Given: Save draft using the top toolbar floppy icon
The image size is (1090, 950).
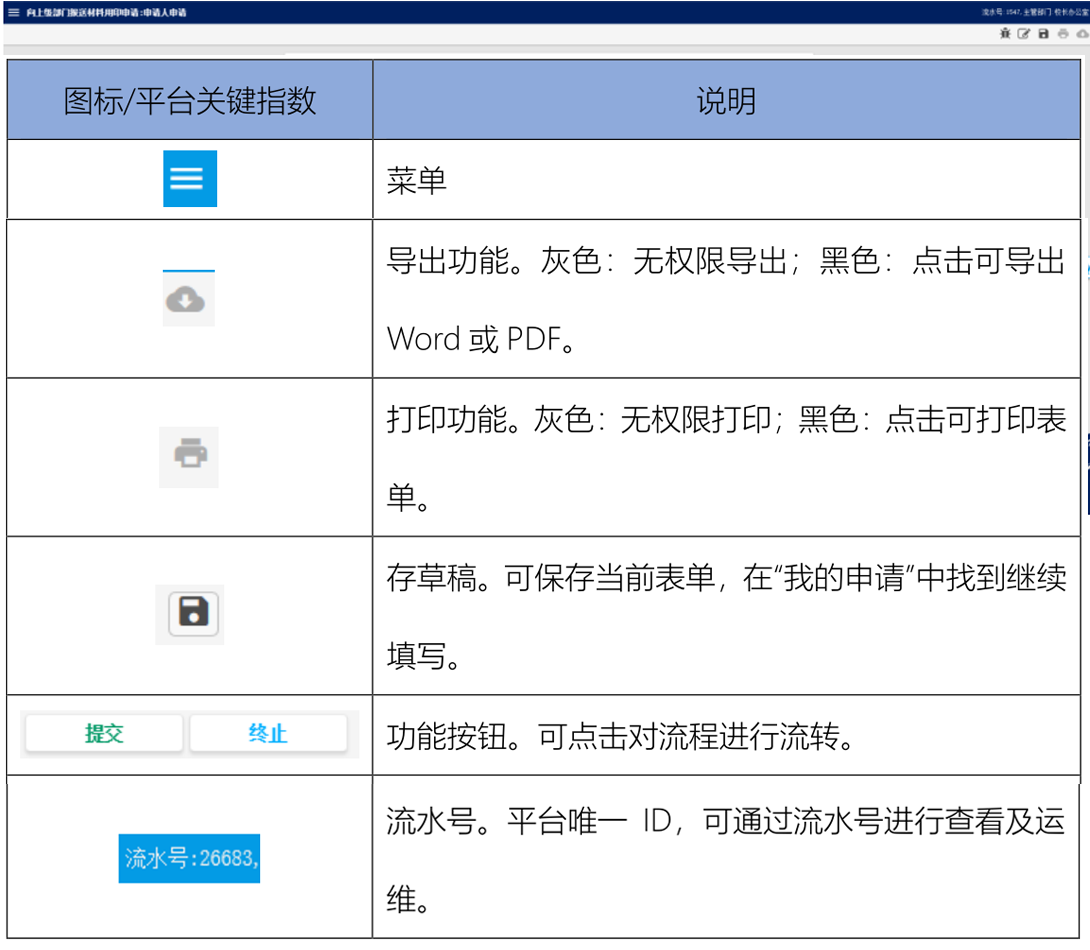Looking at the screenshot, I should (x=1043, y=34).
